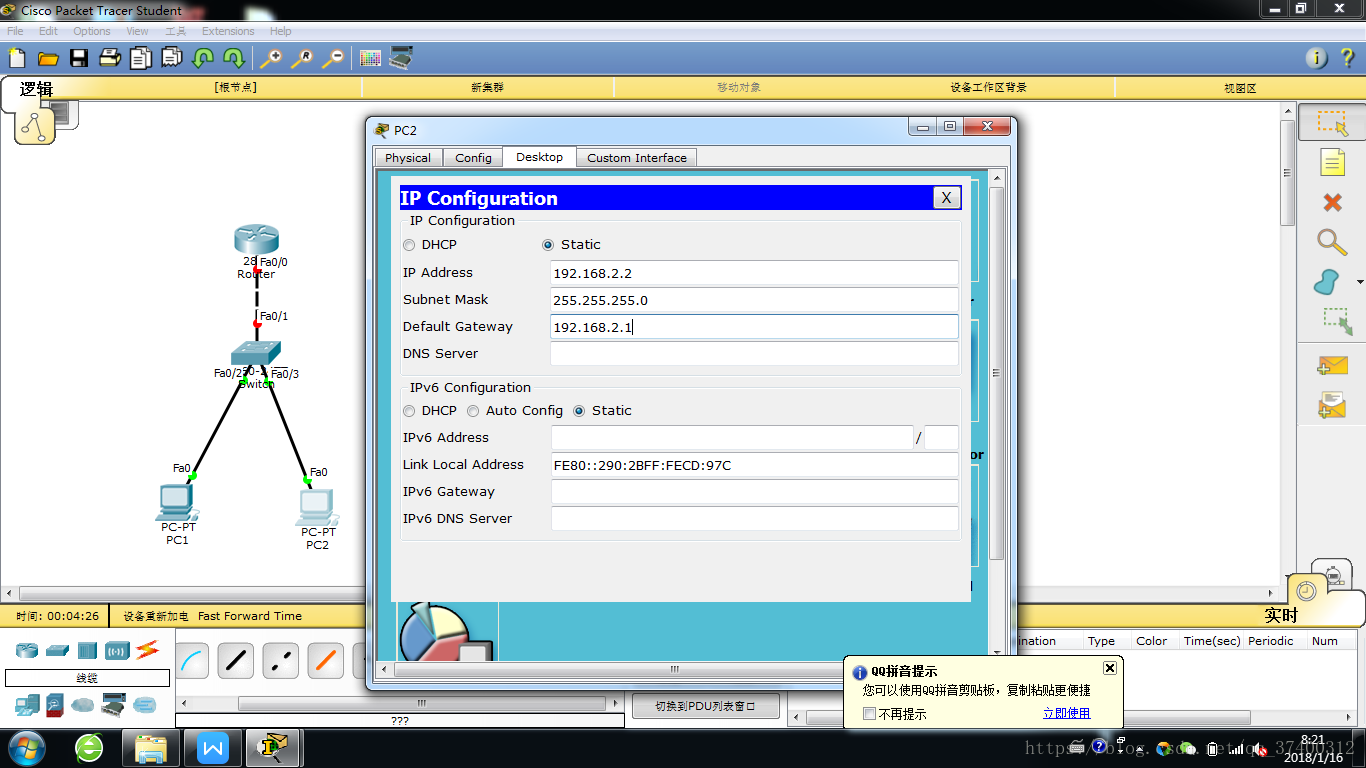Select the Switches device category
The height and width of the screenshot is (768, 1366).
(x=57, y=651)
